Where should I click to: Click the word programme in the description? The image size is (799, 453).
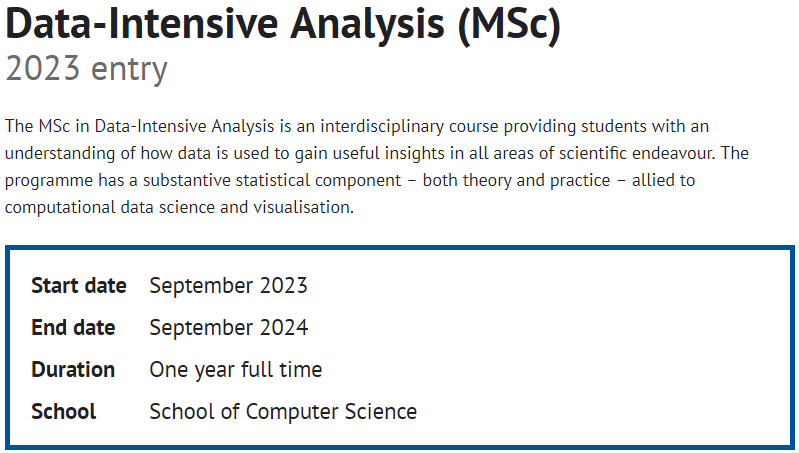(49, 181)
